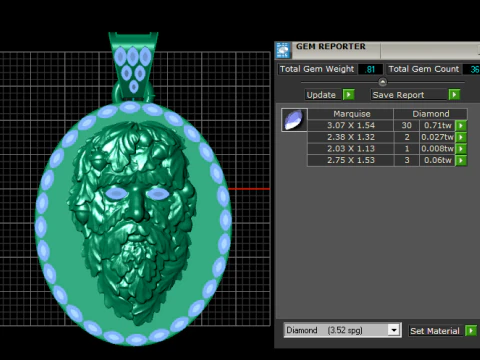Click the marquise gem thumbnail in the report

pyautogui.click(x=294, y=120)
